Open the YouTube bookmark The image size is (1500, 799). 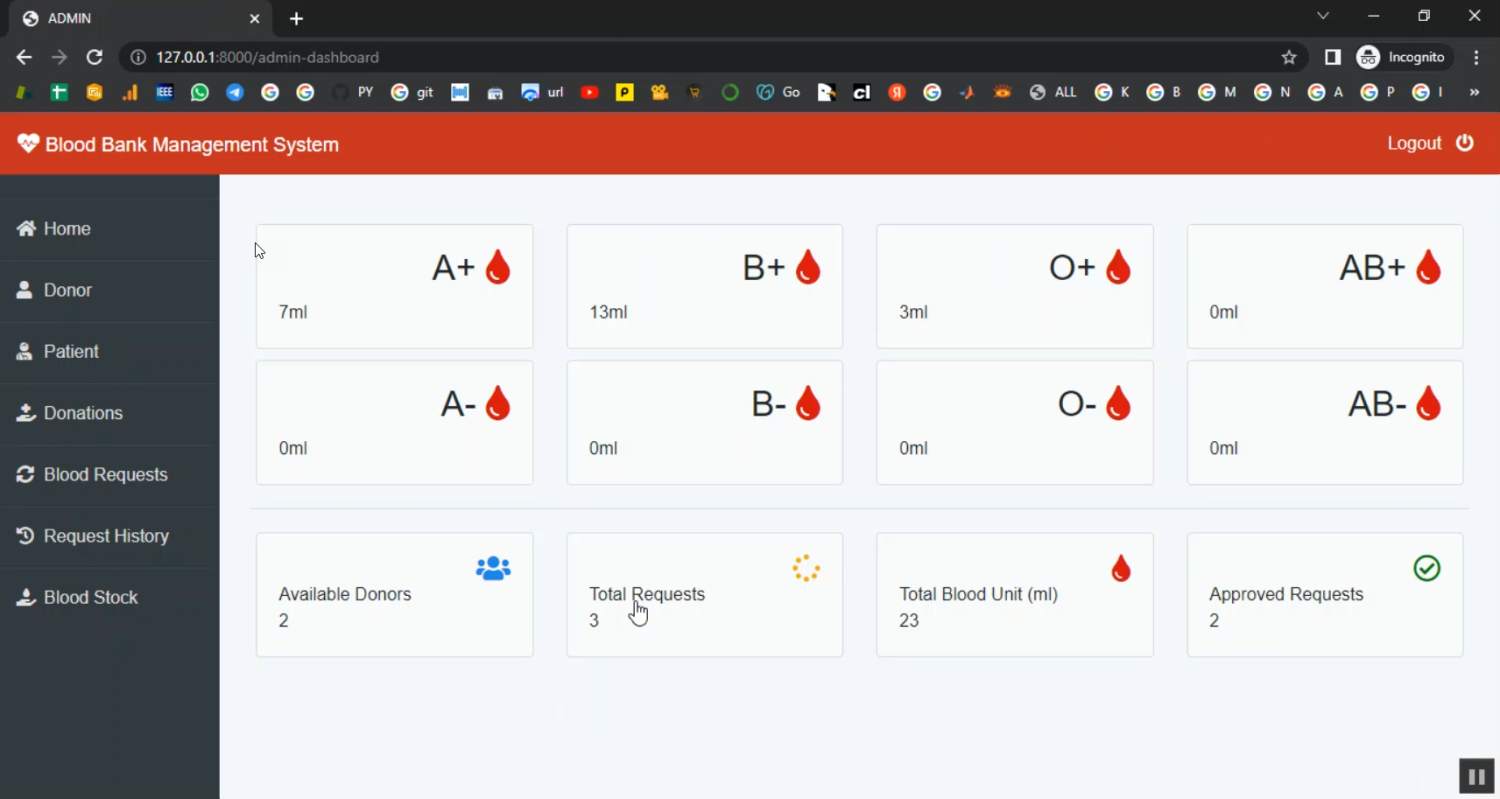589,92
